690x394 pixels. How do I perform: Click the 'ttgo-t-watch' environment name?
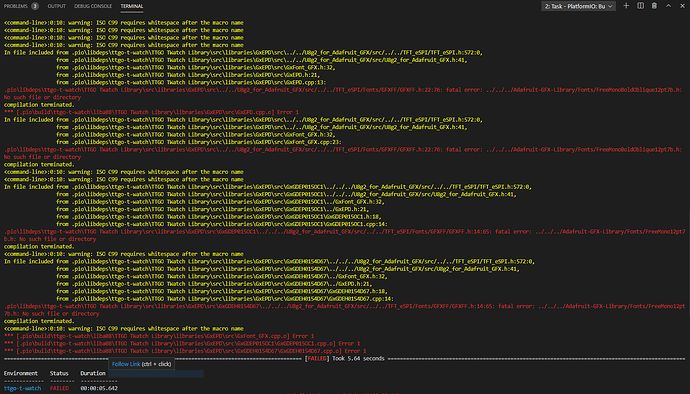click(x=22, y=388)
